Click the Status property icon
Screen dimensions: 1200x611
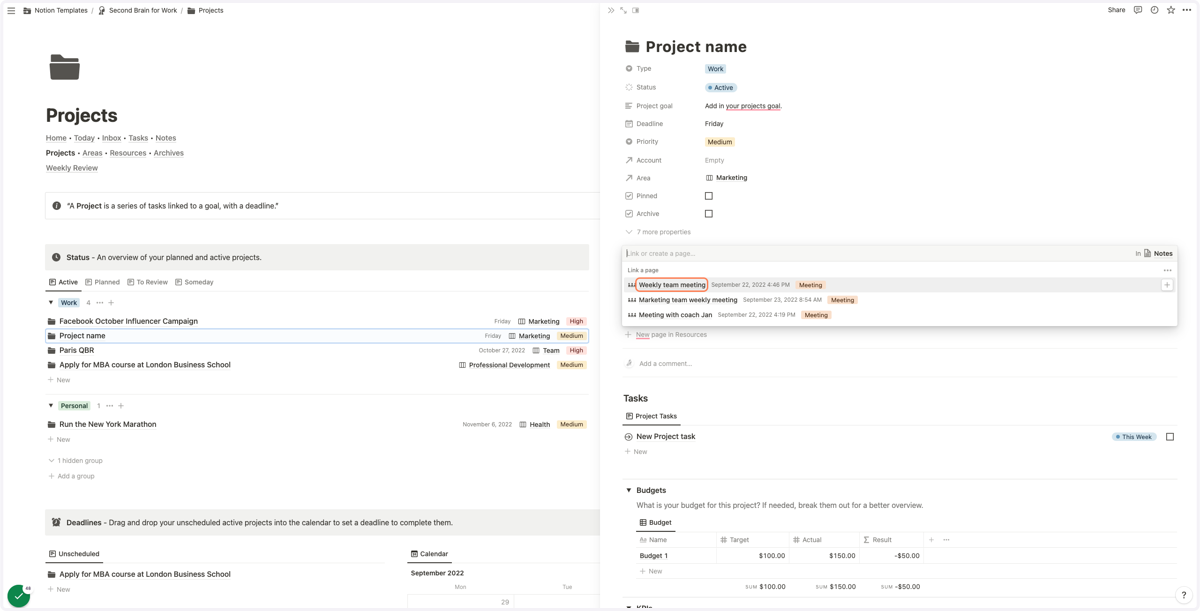coord(629,87)
